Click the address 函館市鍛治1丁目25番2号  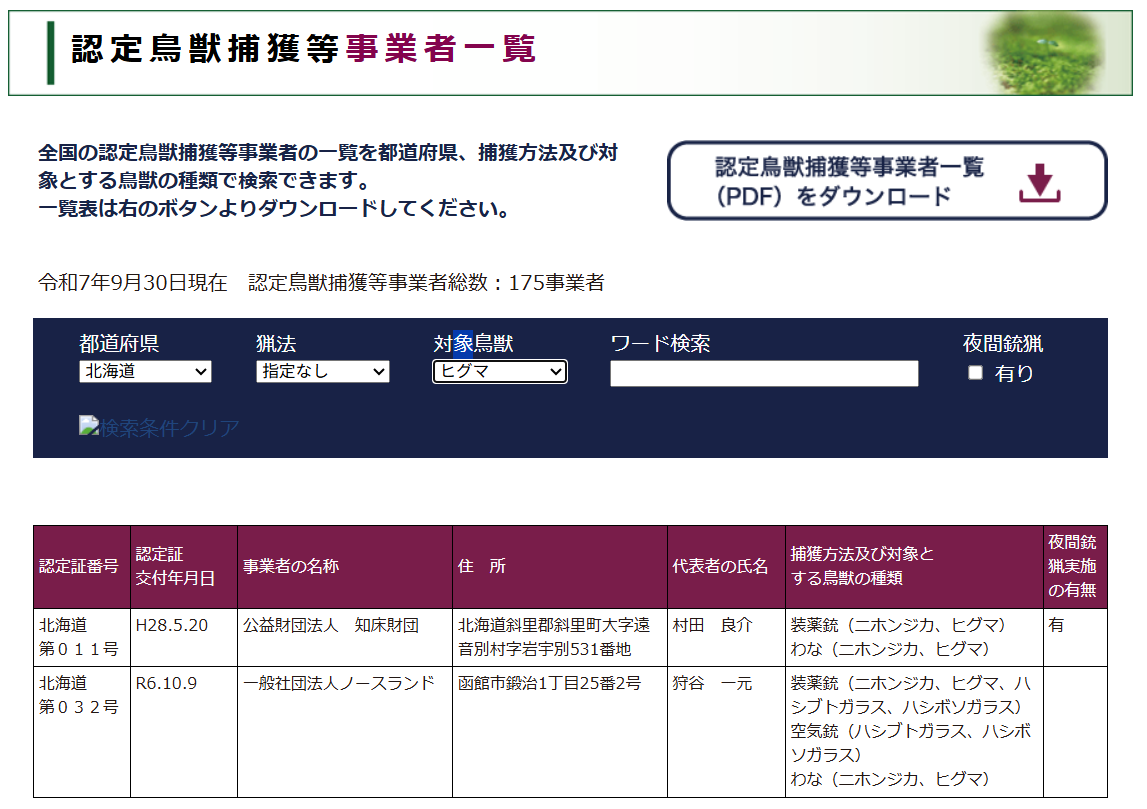[549, 683]
